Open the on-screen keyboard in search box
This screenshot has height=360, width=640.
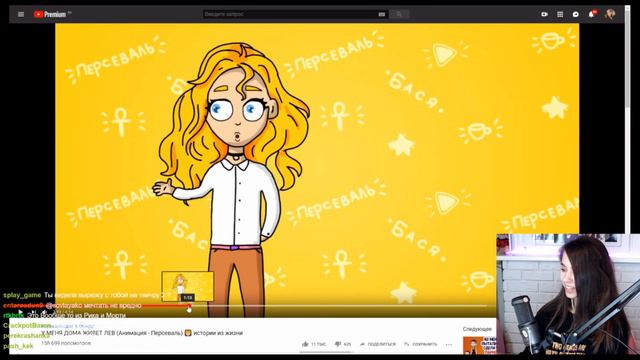[382, 14]
